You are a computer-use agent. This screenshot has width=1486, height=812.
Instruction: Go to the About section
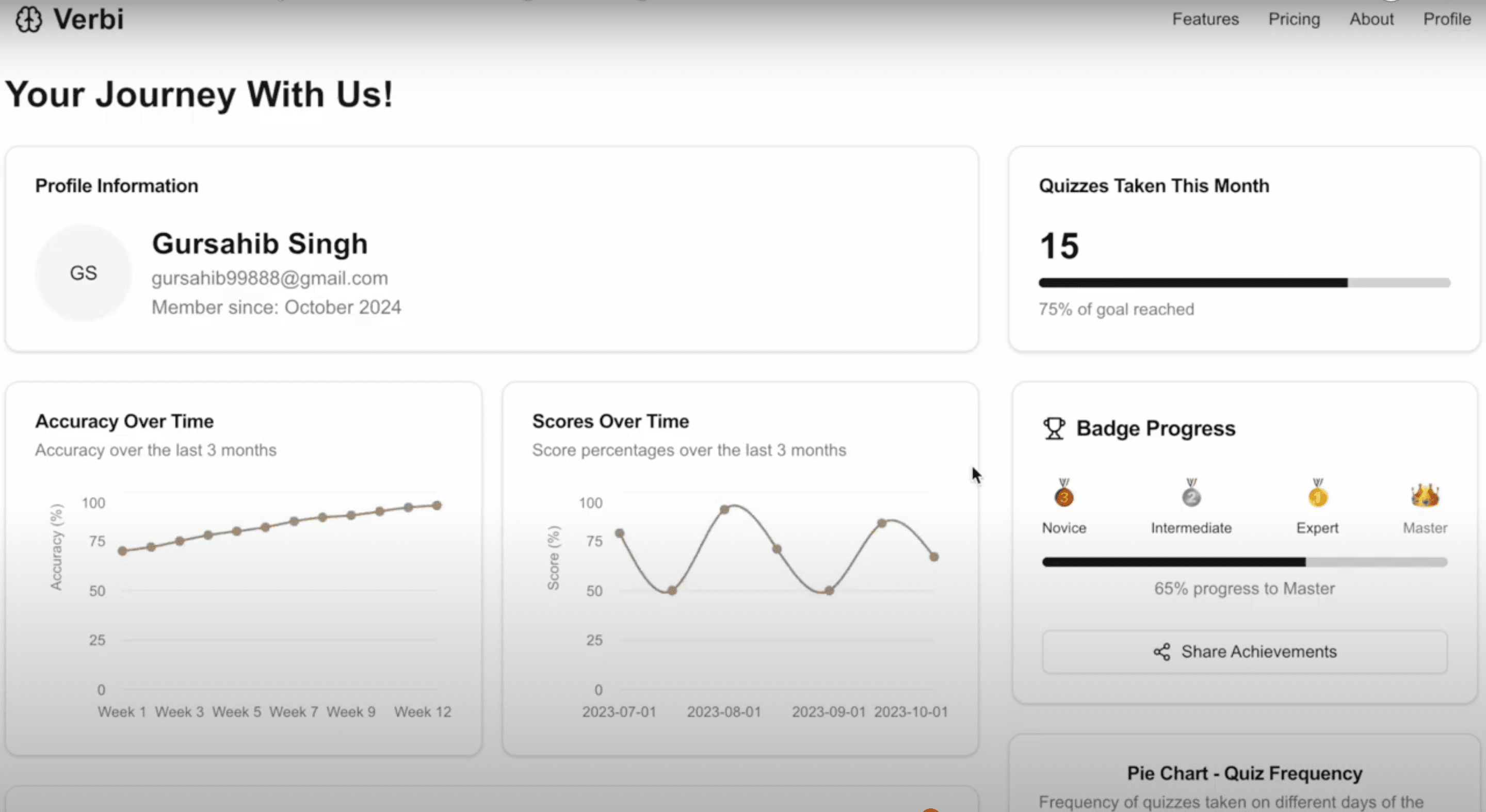point(1372,19)
